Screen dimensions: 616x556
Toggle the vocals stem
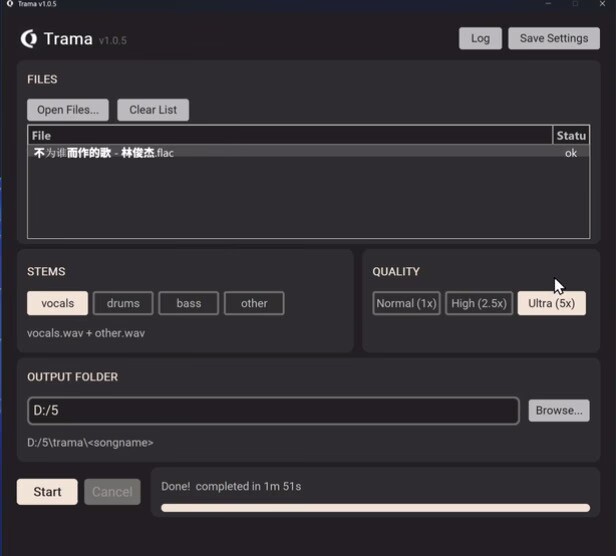click(57, 303)
